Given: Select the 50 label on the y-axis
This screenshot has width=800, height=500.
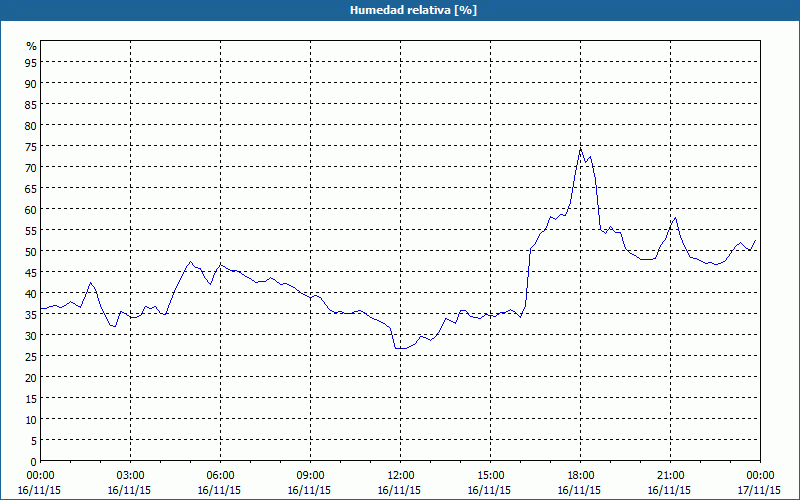Looking at the screenshot, I should pos(31,251).
